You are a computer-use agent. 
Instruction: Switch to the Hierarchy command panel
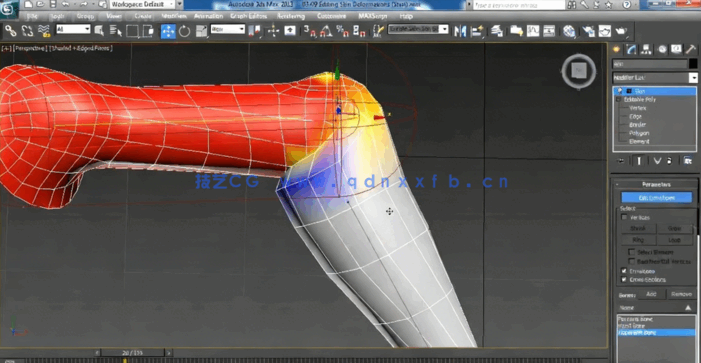tap(647, 49)
